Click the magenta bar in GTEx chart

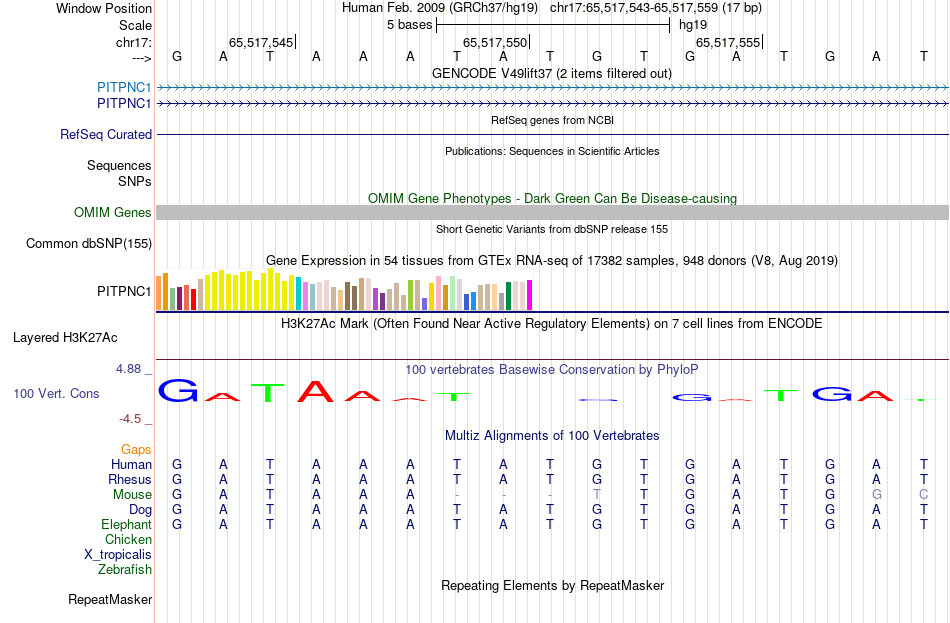click(x=530, y=295)
